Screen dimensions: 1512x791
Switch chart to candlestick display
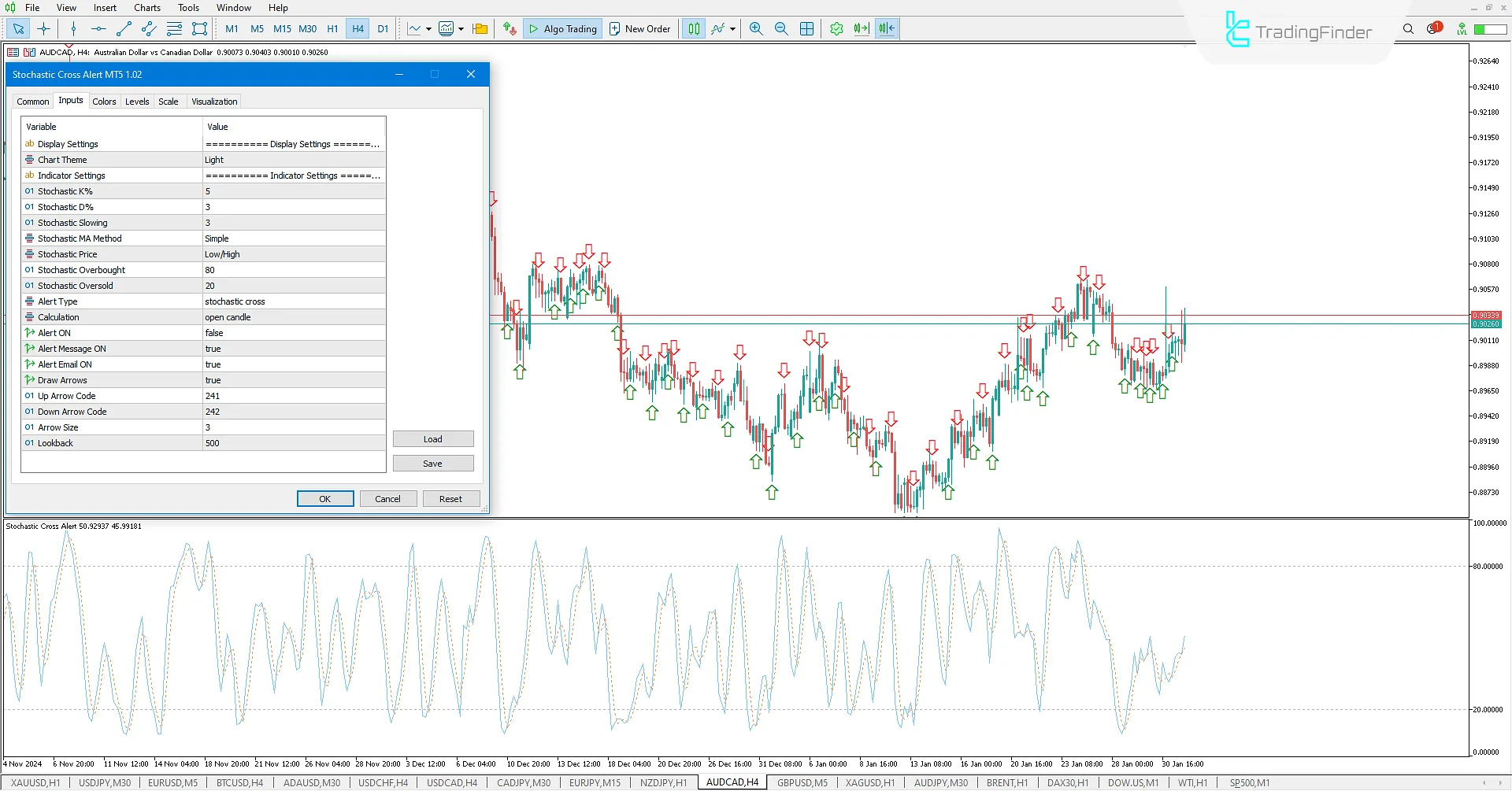point(694,28)
